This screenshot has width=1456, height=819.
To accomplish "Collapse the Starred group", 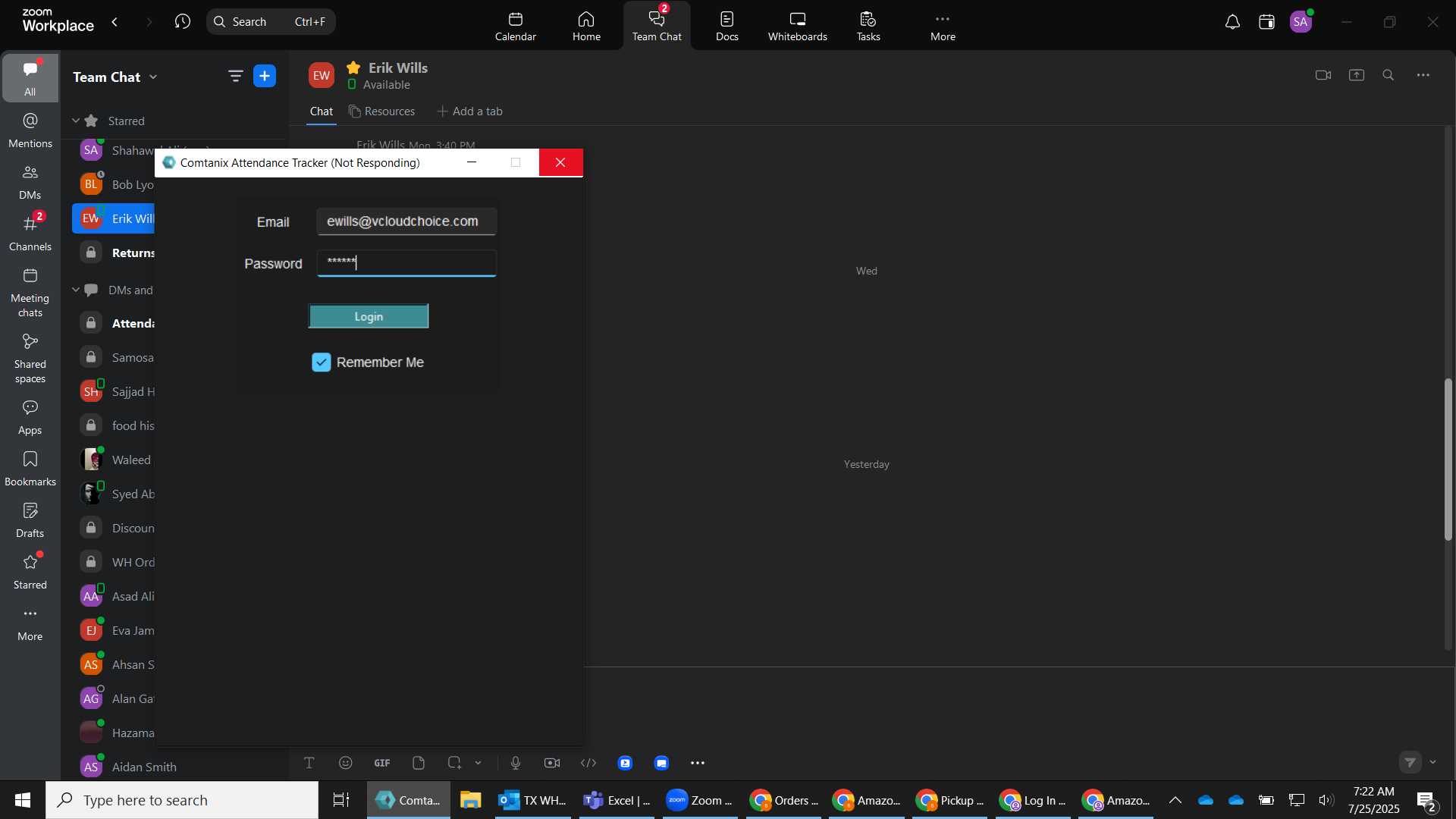I will click(x=76, y=121).
